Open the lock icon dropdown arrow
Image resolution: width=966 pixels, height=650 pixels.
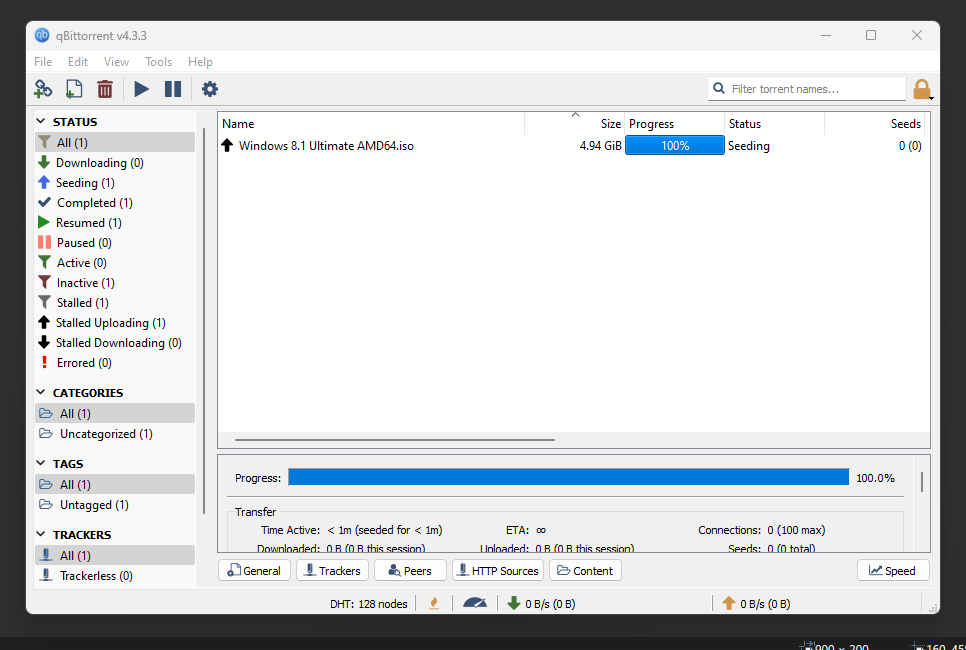[x=932, y=98]
